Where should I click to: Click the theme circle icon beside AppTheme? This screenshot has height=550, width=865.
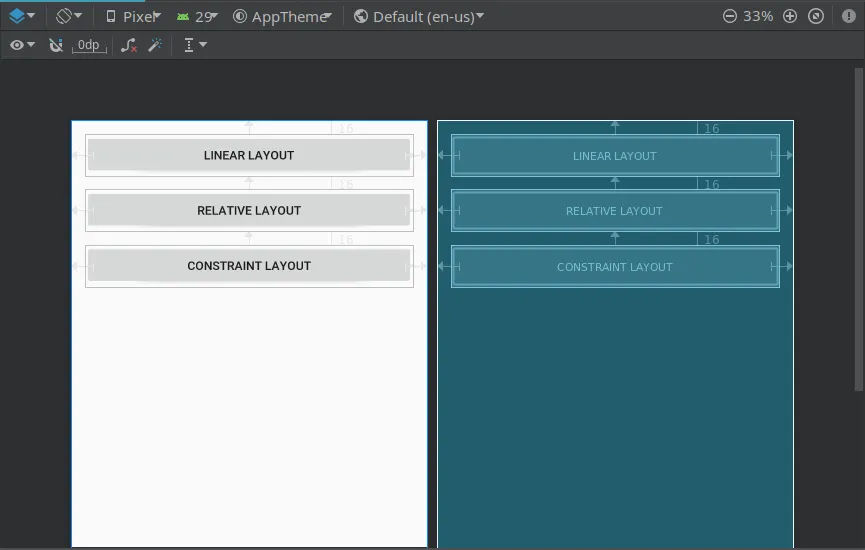(x=239, y=17)
